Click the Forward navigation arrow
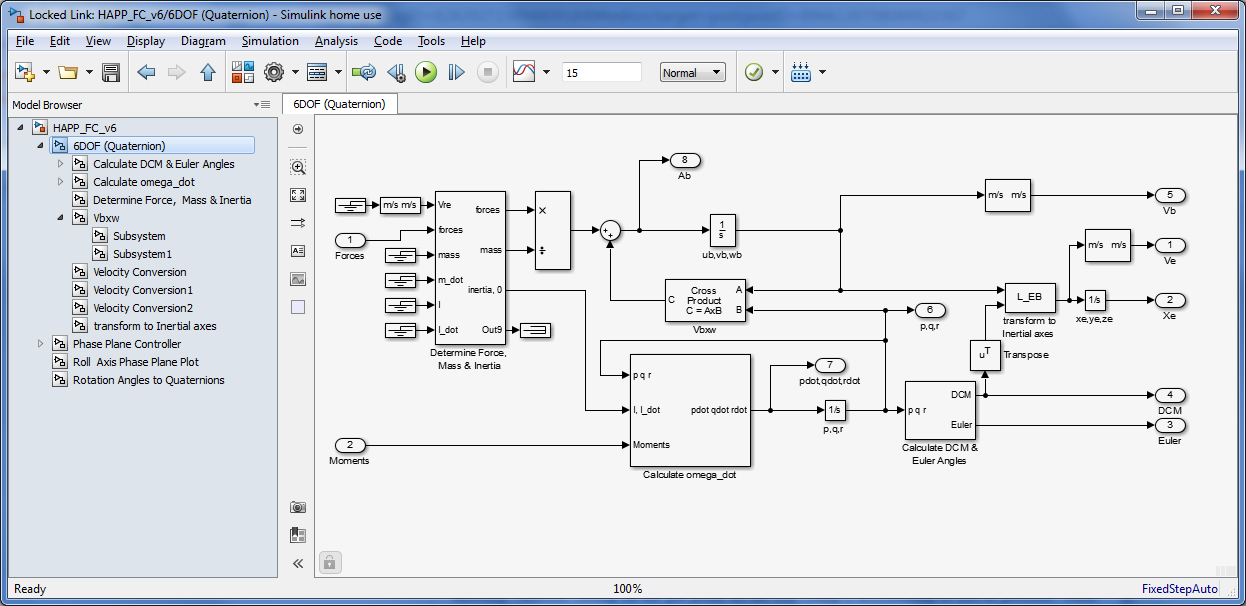This screenshot has height=606, width=1246. (177, 72)
